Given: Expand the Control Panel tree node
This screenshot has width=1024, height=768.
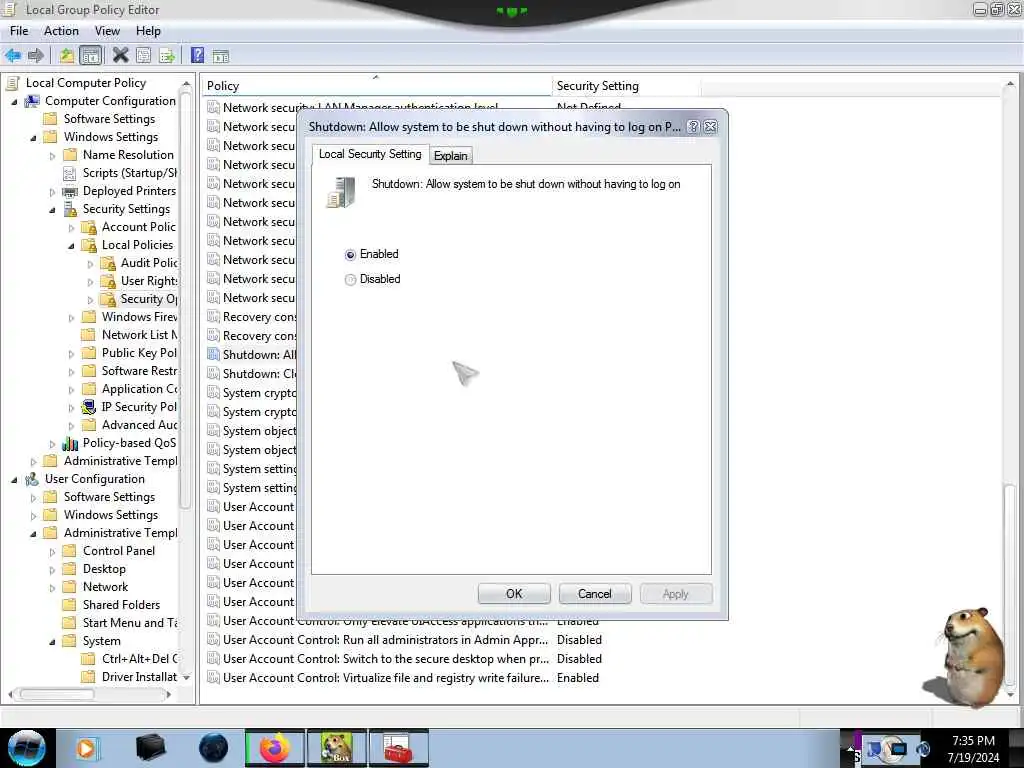Looking at the screenshot, I should point(52,552).
